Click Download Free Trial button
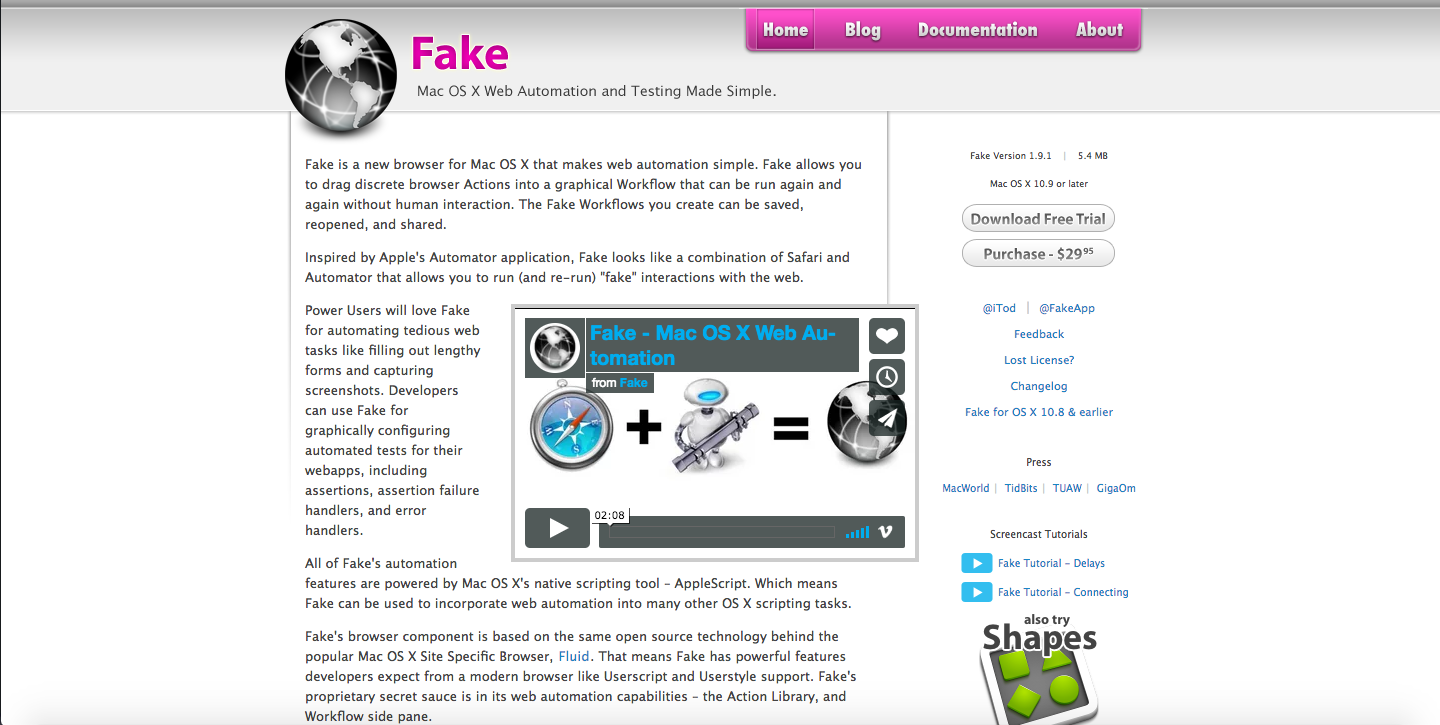The image size is (1440, 725). (x=1038, y=219)
